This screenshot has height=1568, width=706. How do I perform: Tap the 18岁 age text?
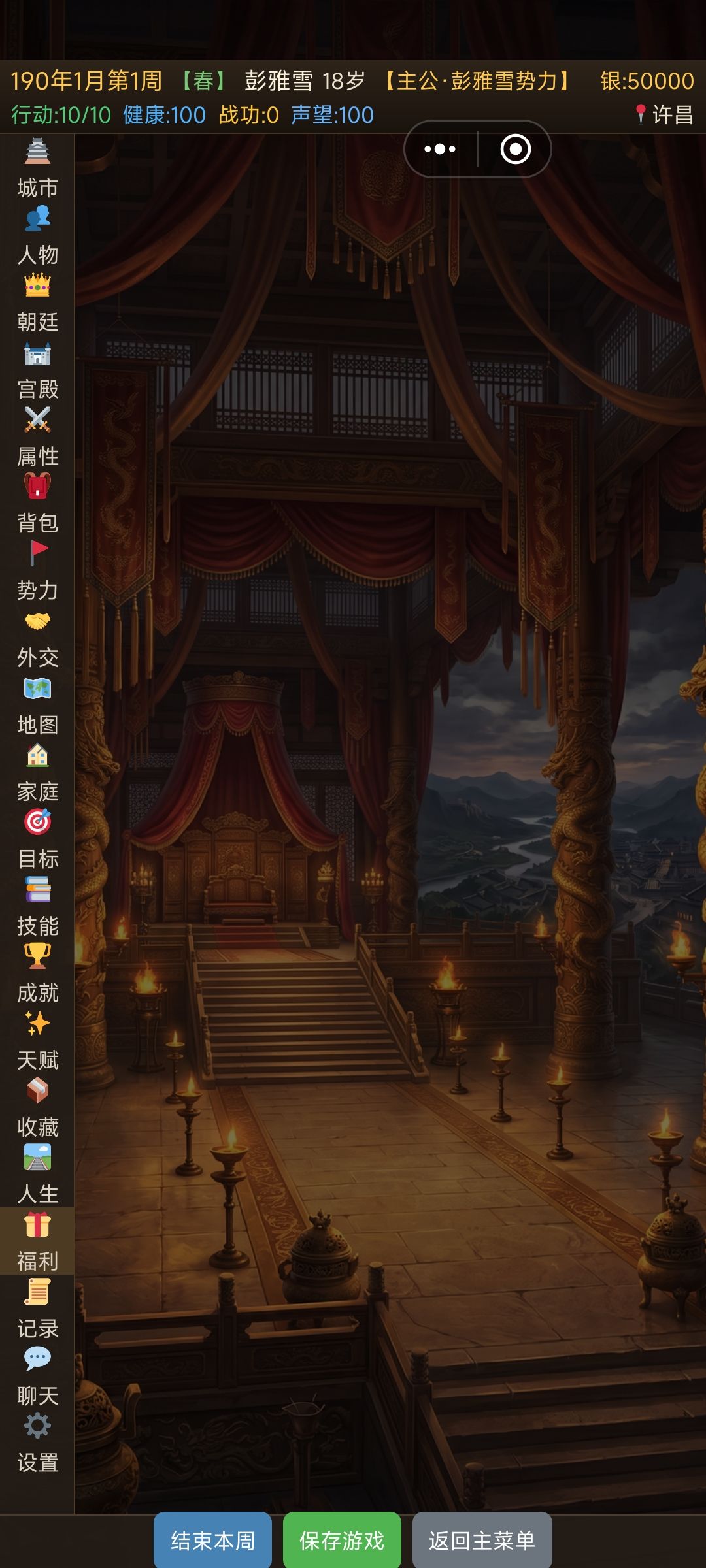[x=343, y=81]
